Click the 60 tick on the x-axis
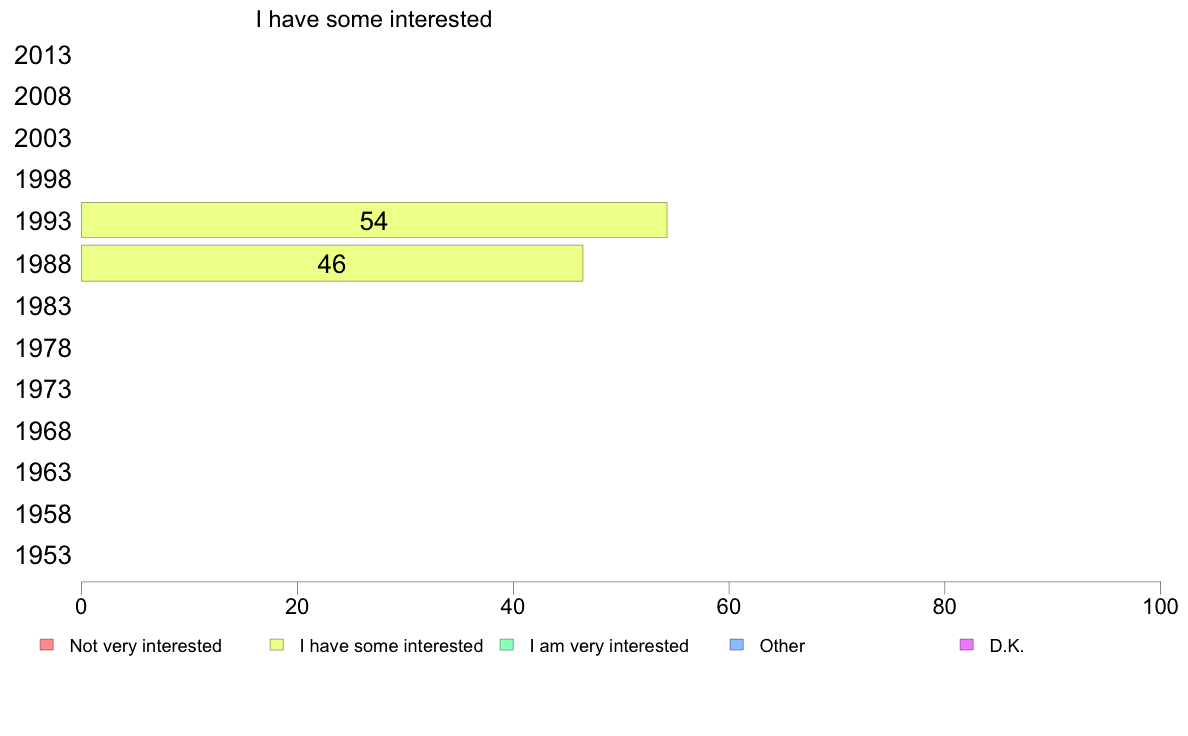 coord(729,606)
